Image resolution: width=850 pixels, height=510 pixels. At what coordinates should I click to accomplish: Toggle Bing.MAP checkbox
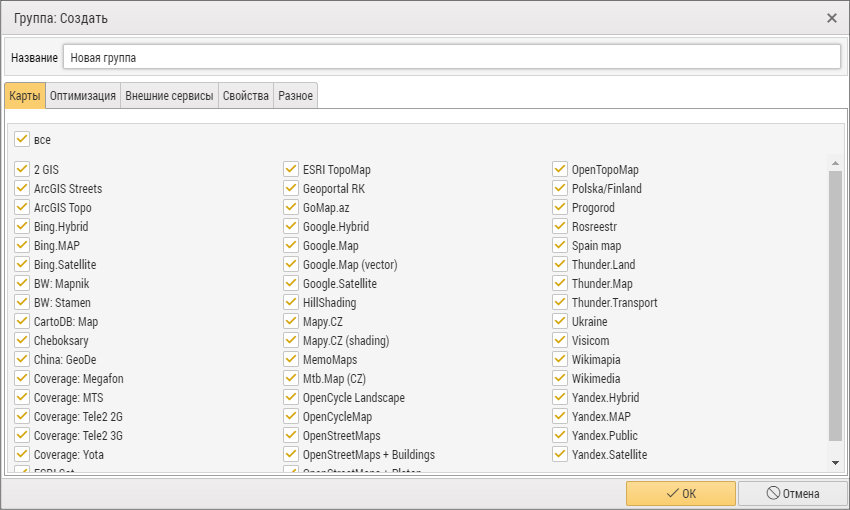pyautogui.click(x=22, y=245)
